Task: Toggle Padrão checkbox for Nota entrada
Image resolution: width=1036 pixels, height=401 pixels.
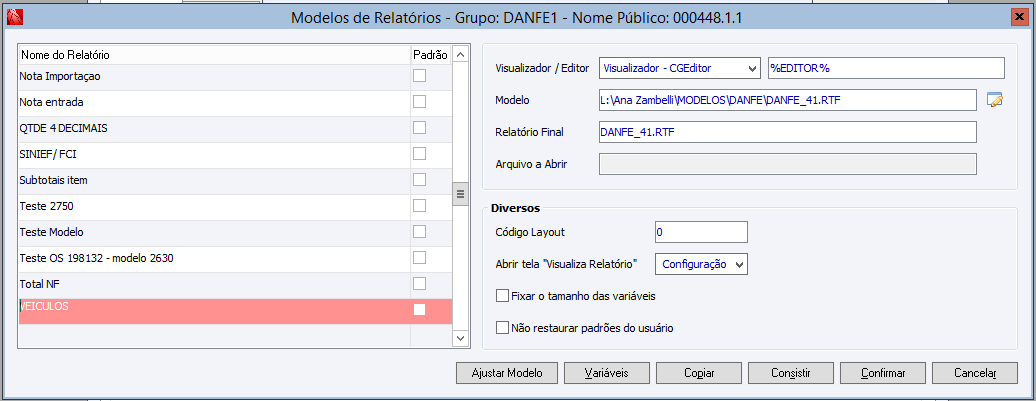Action: click(x=420, y=101)
